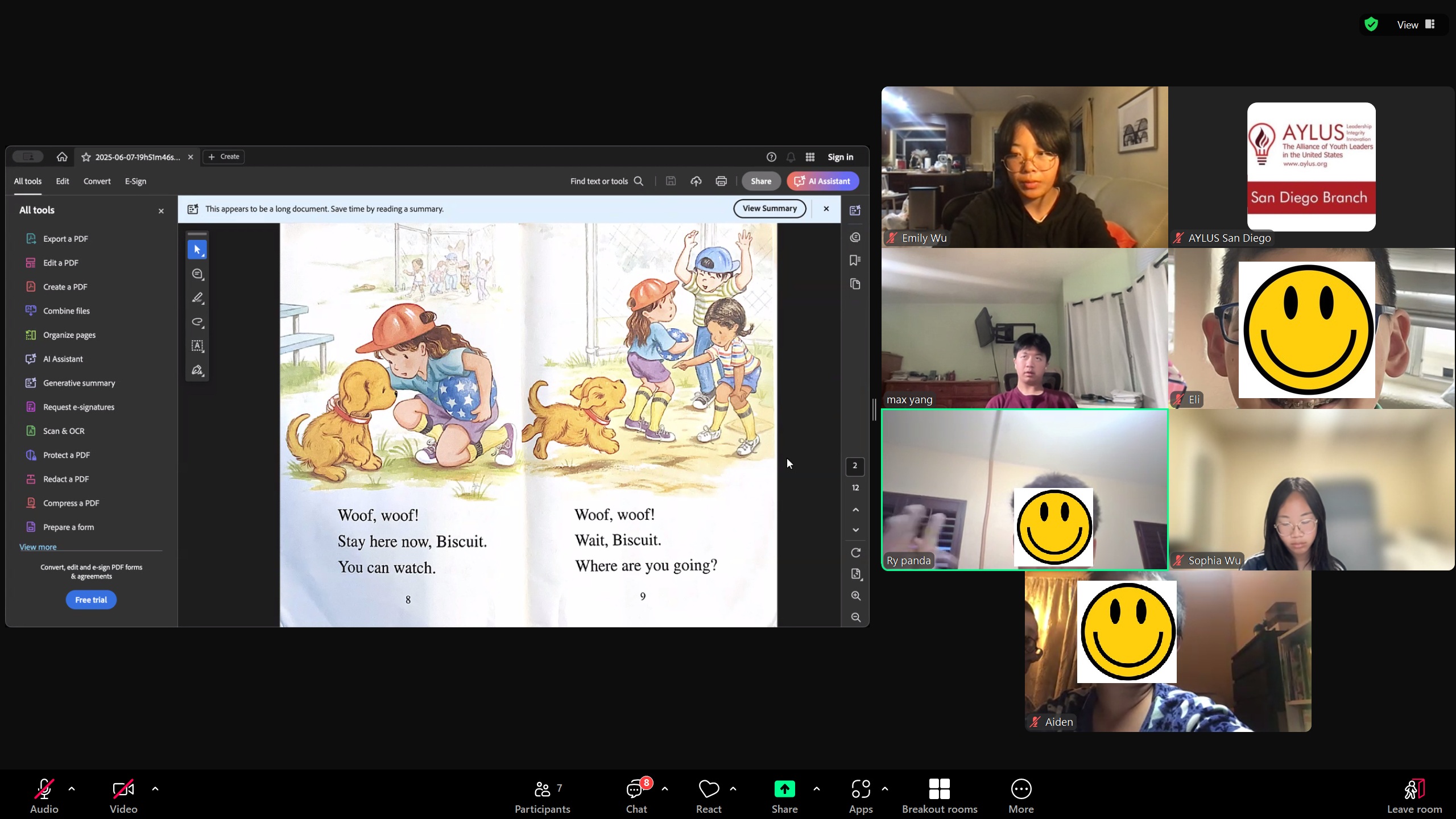This screenshot has width=1456, height=819.
Task: Select Compress a PDF tool
Action: [x=62, y=503]
